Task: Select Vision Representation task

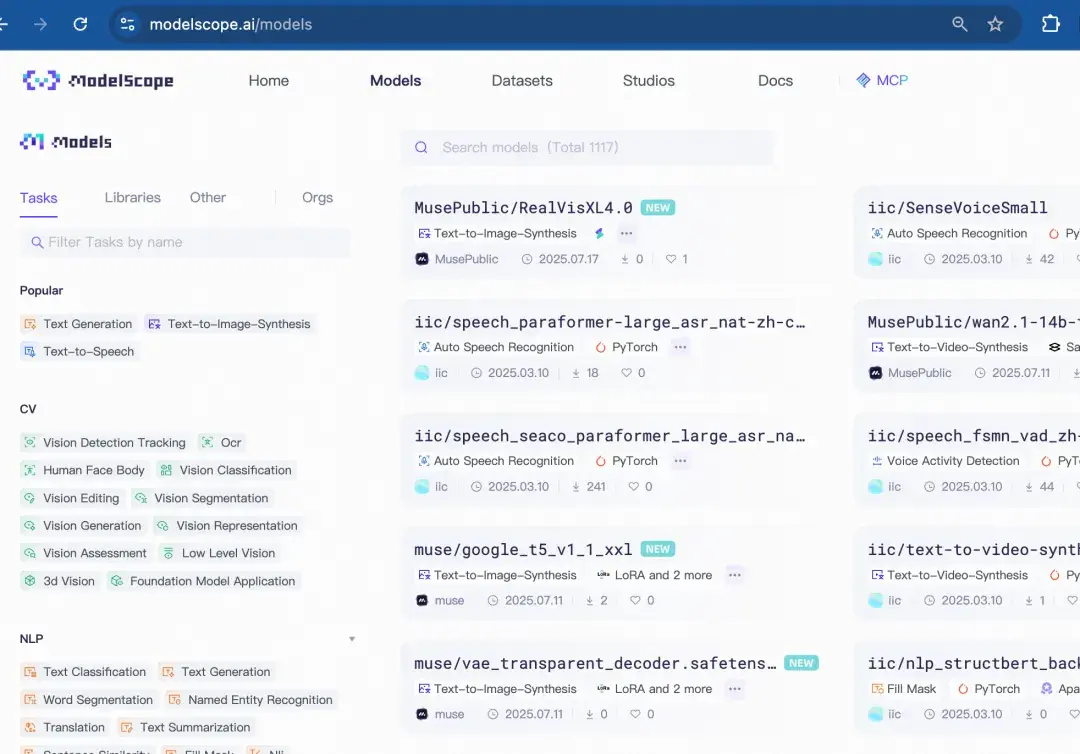Action: [228, 525]
